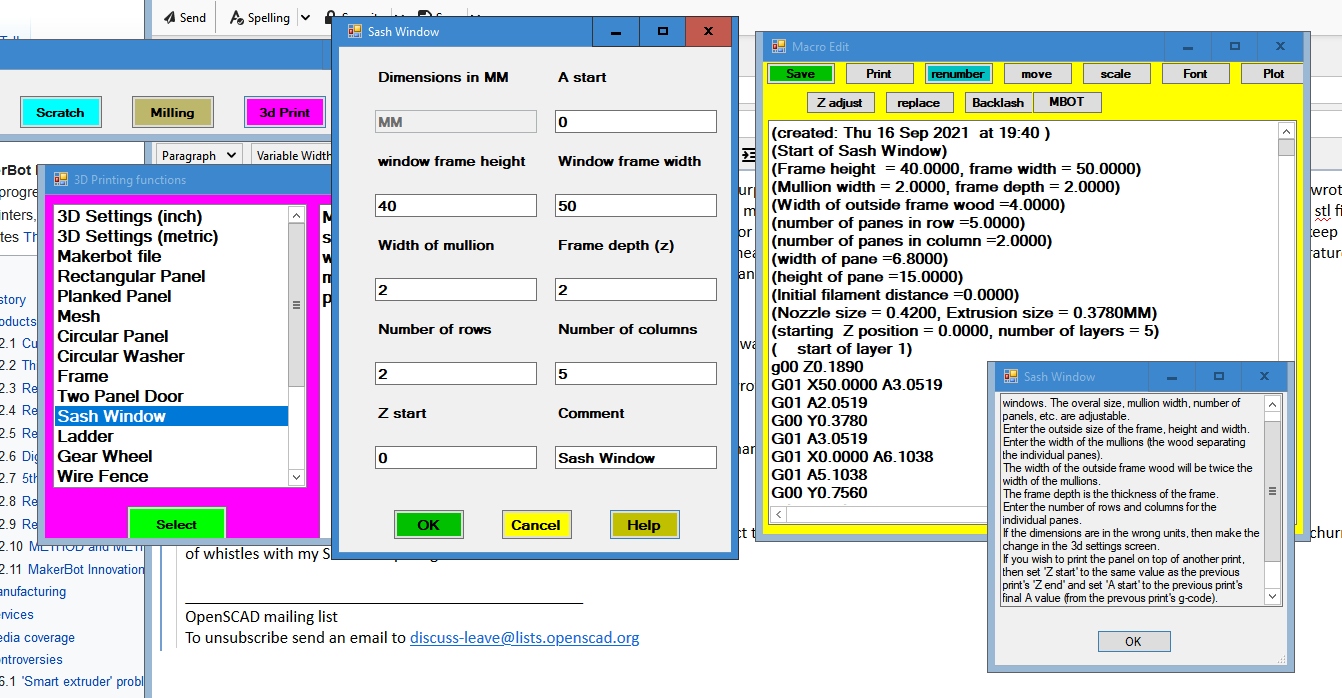Choose the Milling mode button

172,112
